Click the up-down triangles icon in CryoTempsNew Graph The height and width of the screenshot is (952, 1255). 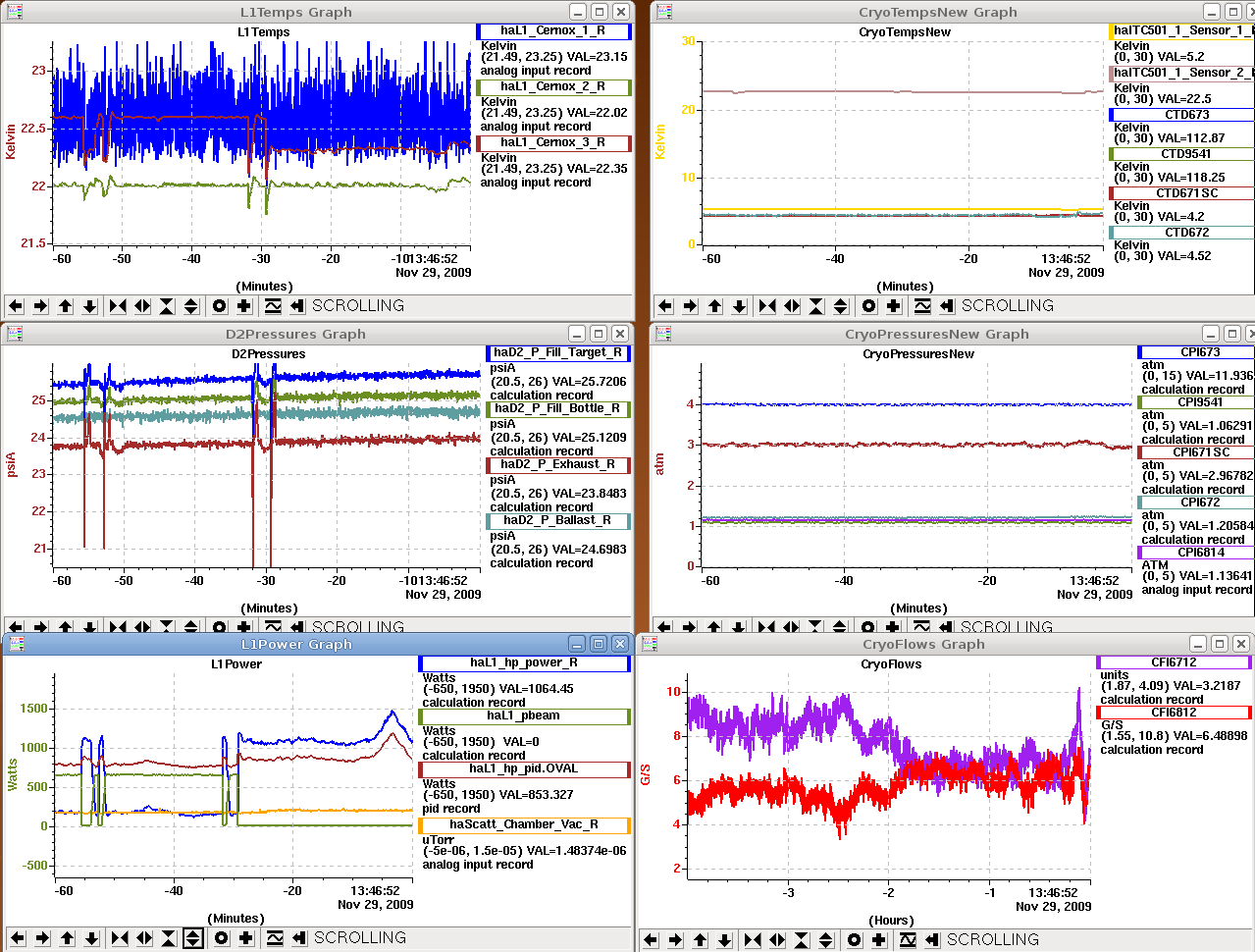(841, 306)
